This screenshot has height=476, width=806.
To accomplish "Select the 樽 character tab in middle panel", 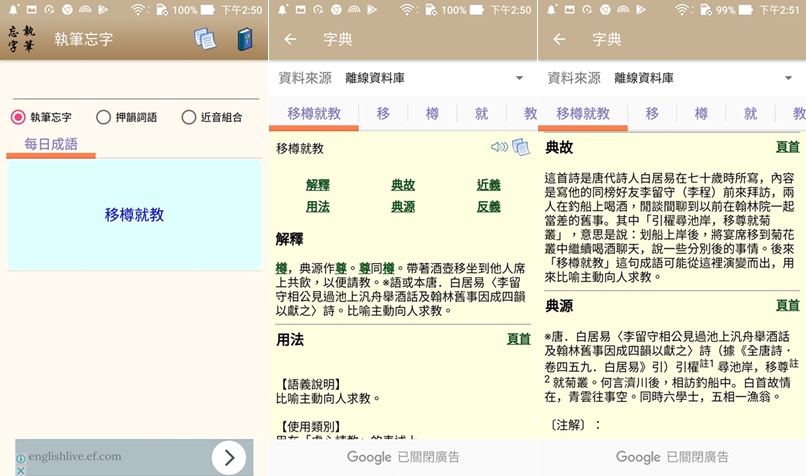I will 432,114.
